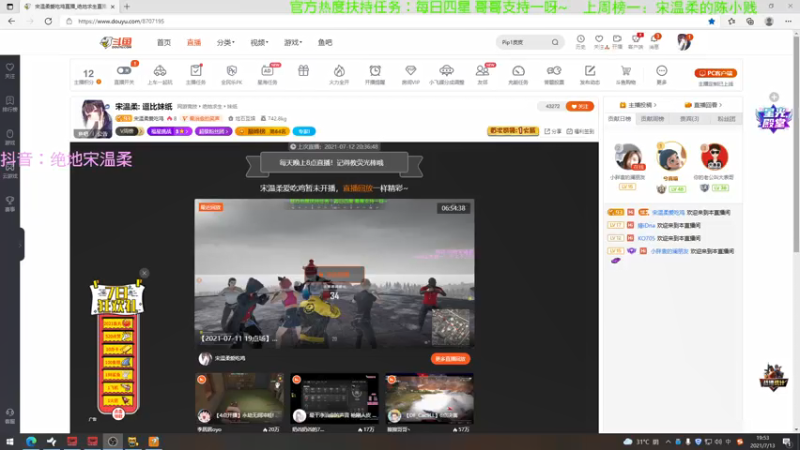Open the first recommended stream thumbnail
This screenshot has width=800, height=450.
[239, 398]
